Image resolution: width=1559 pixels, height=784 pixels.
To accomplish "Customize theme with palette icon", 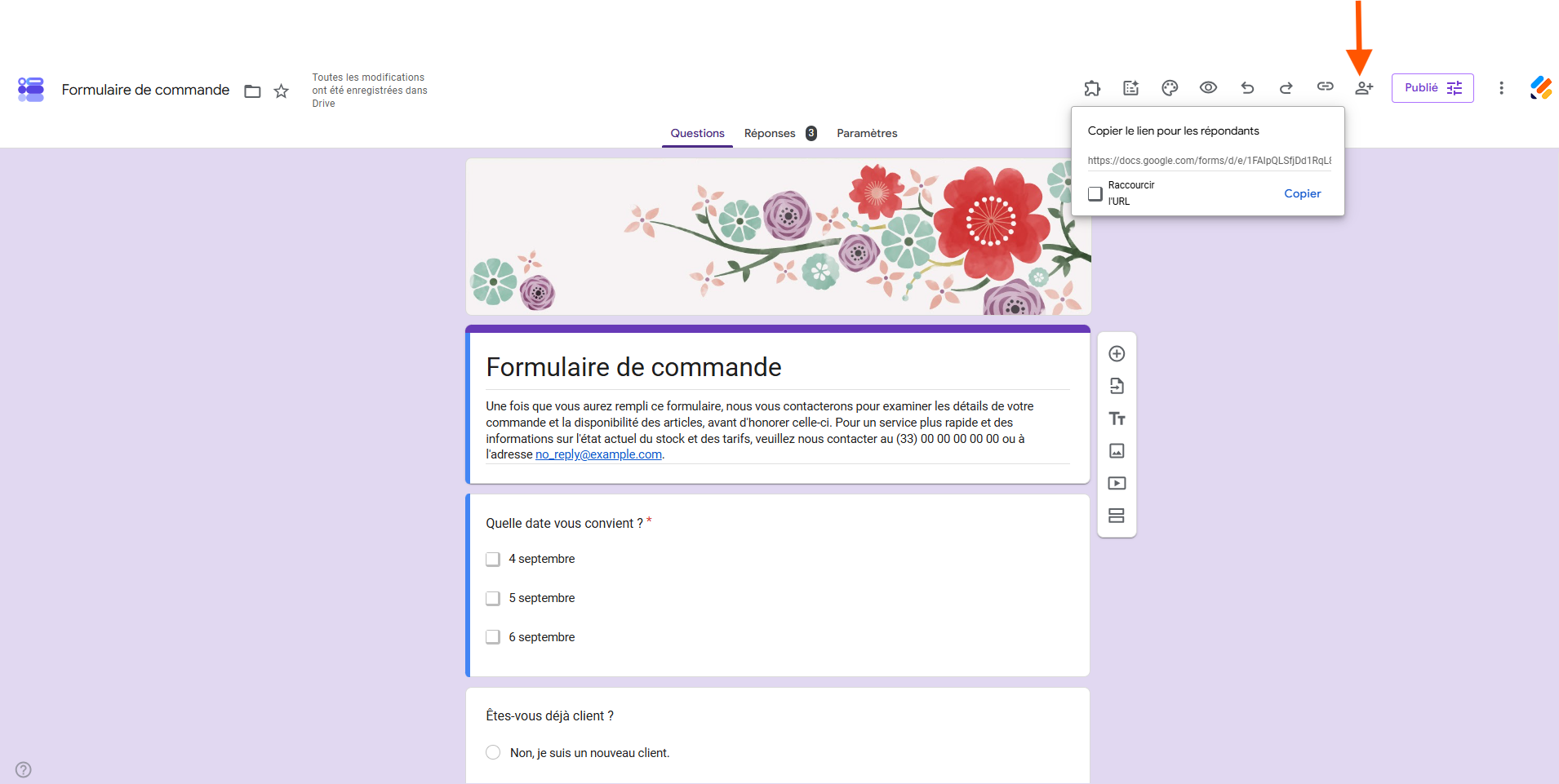I will pos(1170,88).
